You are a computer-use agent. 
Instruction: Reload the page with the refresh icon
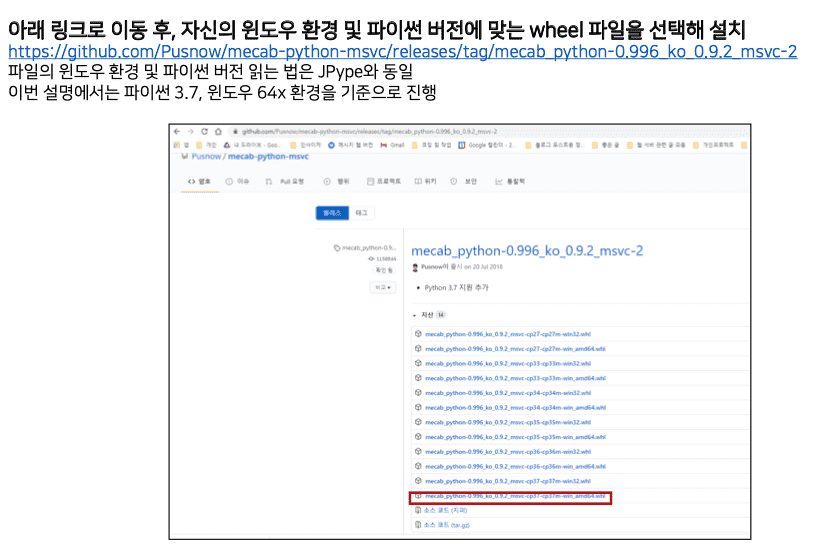(204, 131)
